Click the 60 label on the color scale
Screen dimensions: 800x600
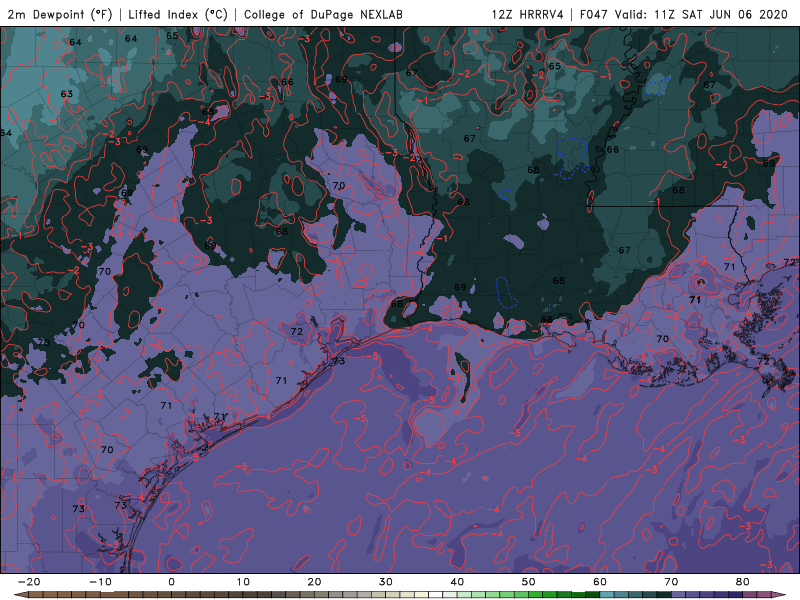pos(600,582)
